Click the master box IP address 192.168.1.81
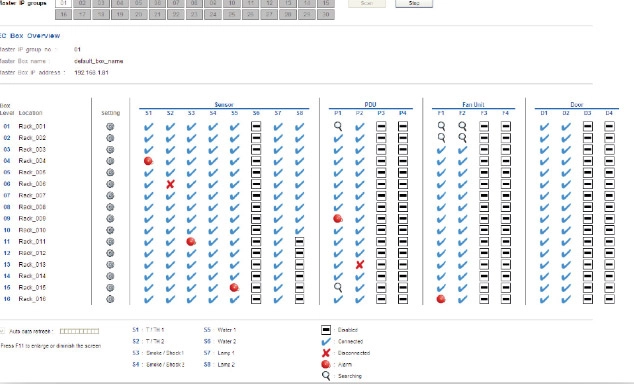The height and width of the screenshot is (384, 634). pyautogui.click(x=91, y=73)
